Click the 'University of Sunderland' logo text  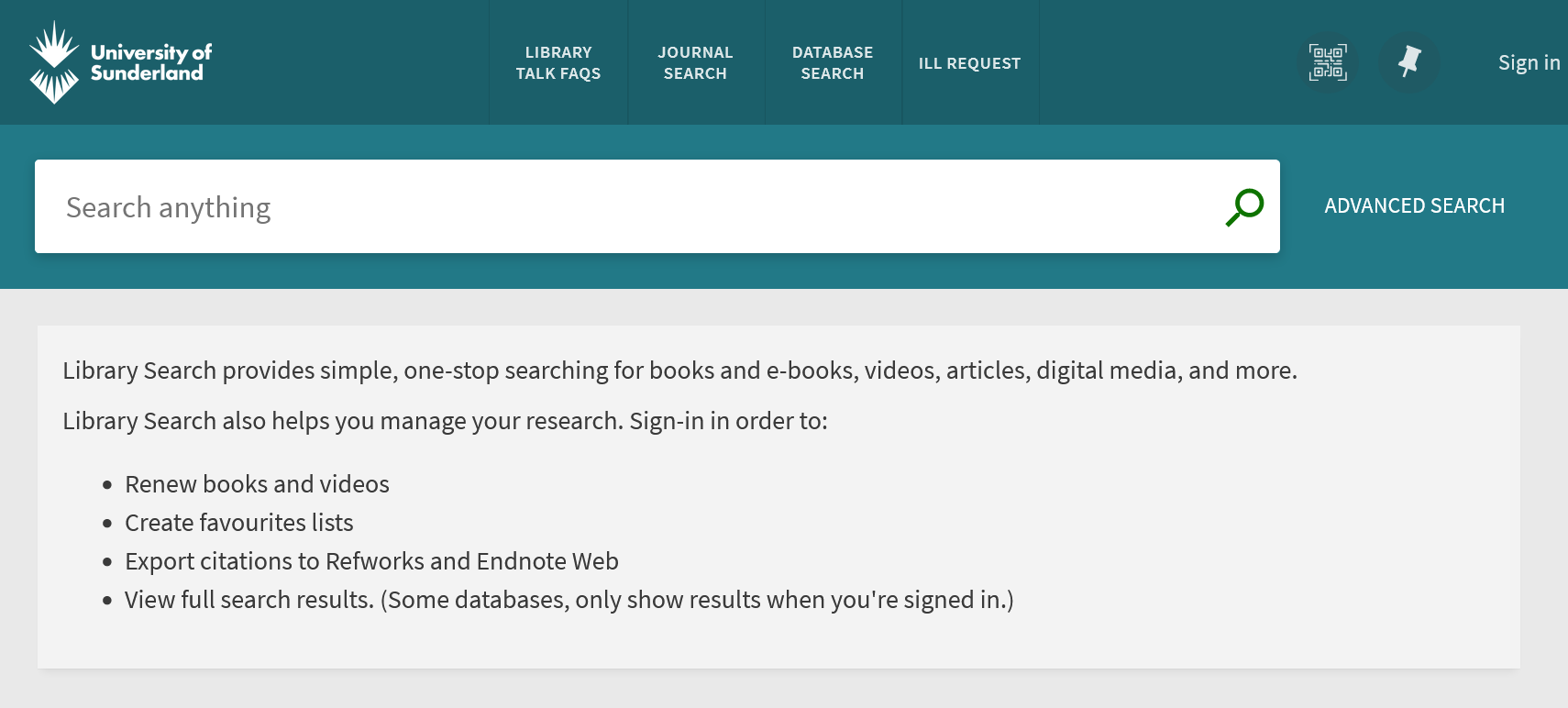(x=151, y=62)
